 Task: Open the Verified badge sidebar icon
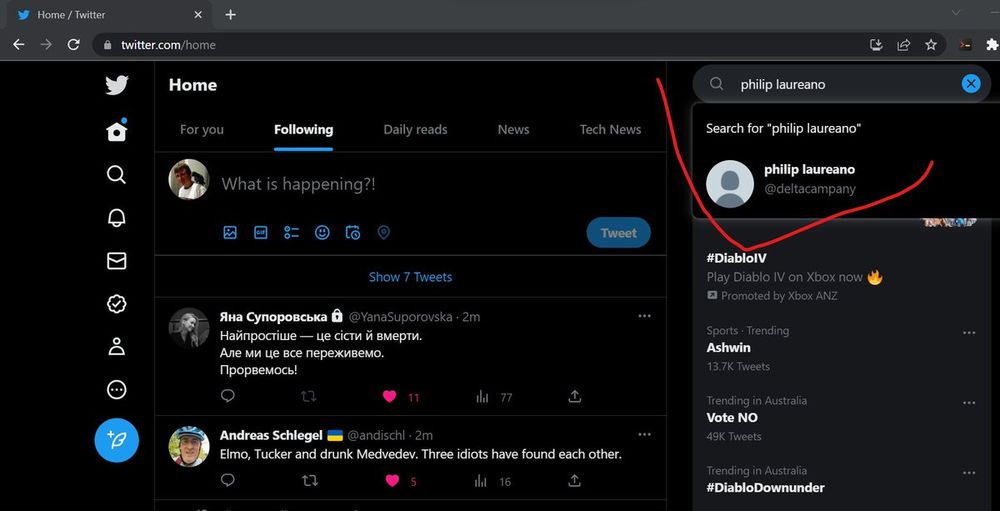(116, 304)
